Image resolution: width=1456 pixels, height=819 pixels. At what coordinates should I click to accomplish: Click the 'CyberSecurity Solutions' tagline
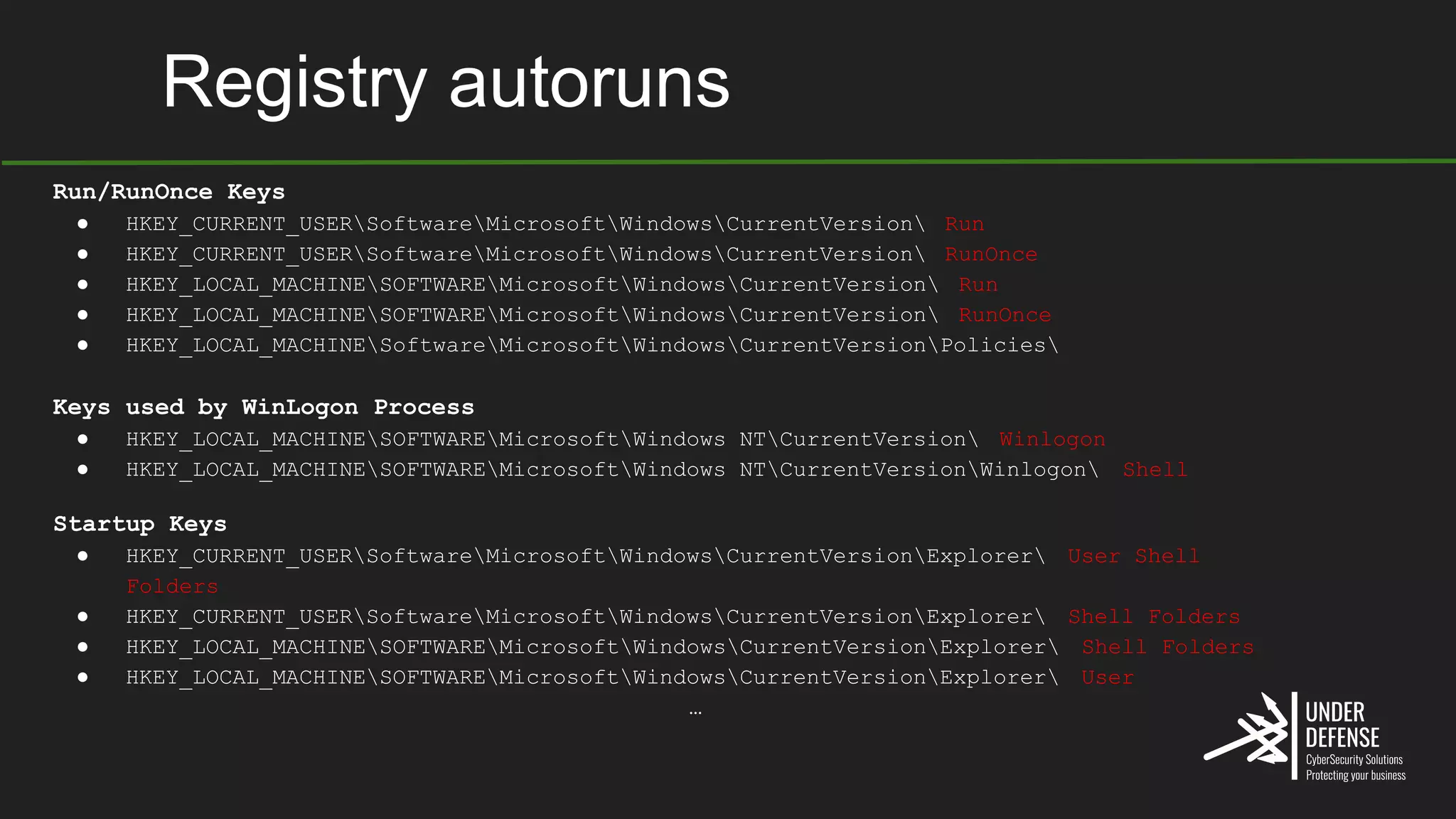[1354, 759]
